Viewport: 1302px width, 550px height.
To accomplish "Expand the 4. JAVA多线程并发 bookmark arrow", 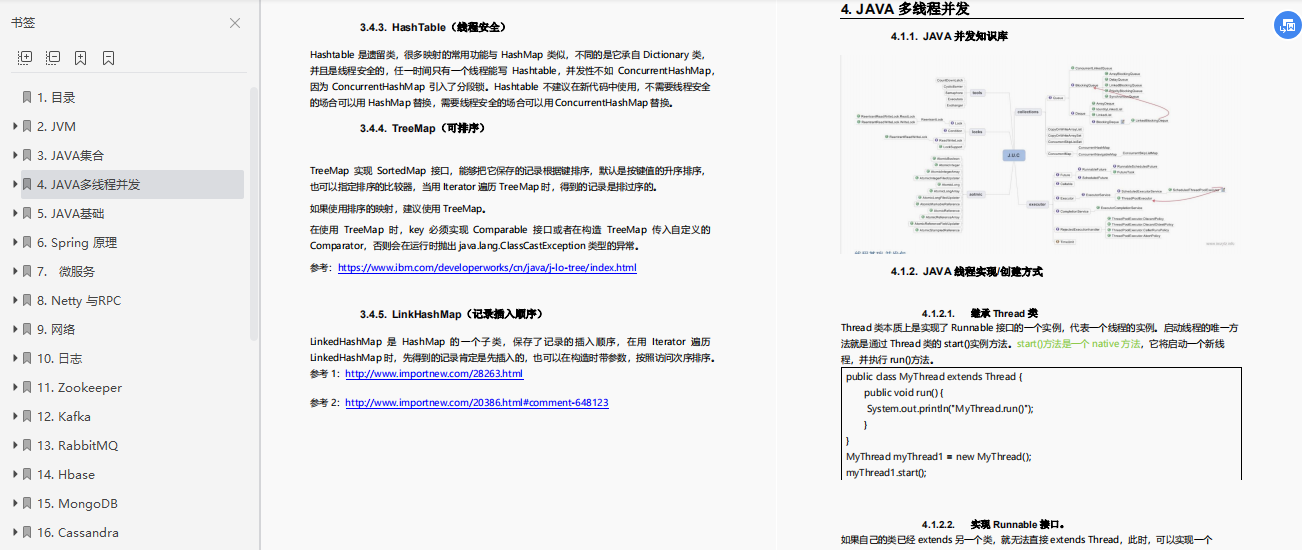I will [x=15, y=184].
